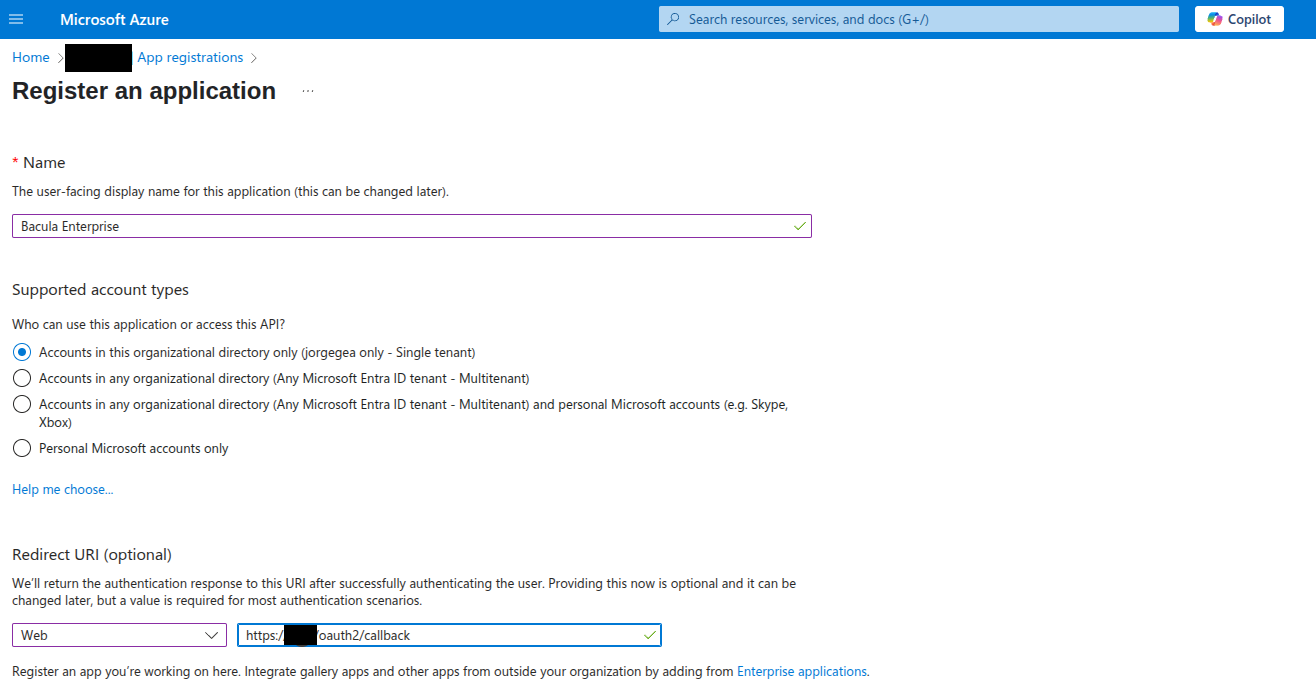Click the Name input containing Bacula Enterprise
This screenshot has width=1316, height=695.
point(400,226)
